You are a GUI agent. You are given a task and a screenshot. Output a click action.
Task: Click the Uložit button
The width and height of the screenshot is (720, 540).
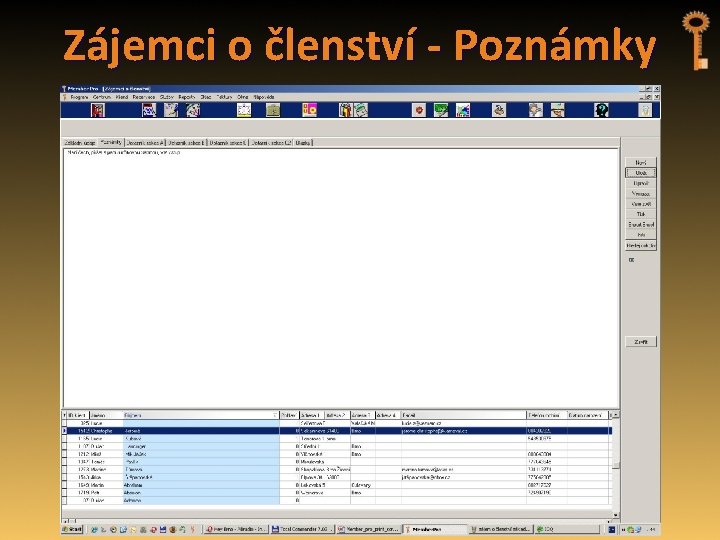tap(641, 173)
